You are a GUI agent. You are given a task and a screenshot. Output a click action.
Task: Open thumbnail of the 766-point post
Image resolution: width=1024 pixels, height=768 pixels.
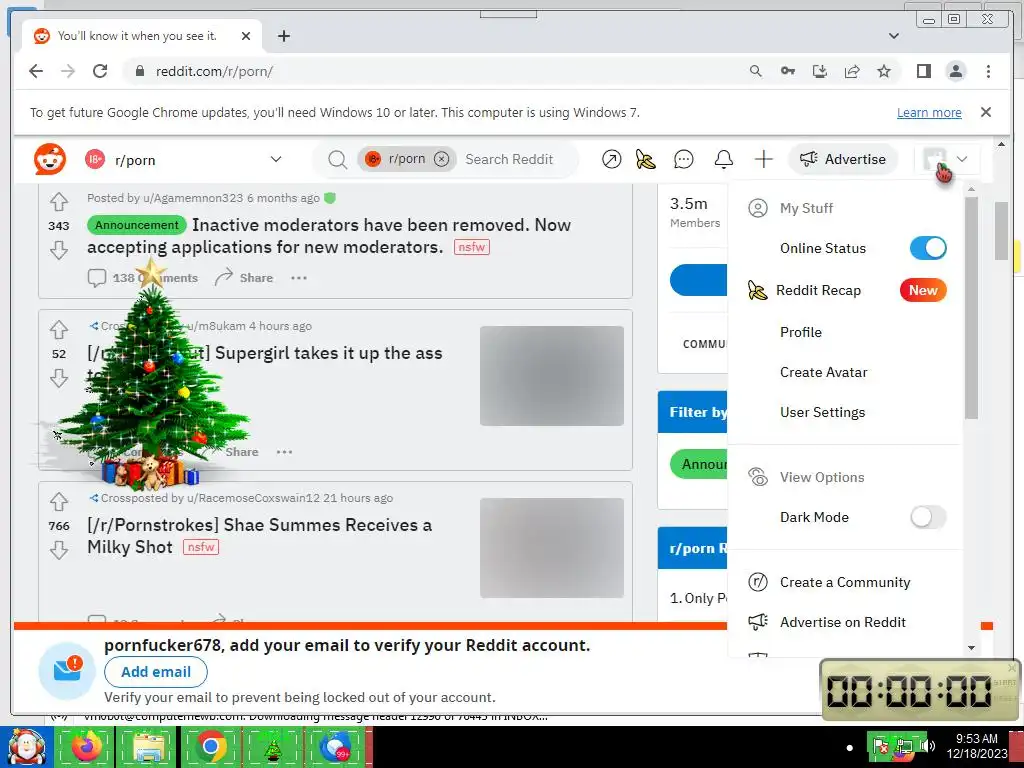(x=552, y=548)
